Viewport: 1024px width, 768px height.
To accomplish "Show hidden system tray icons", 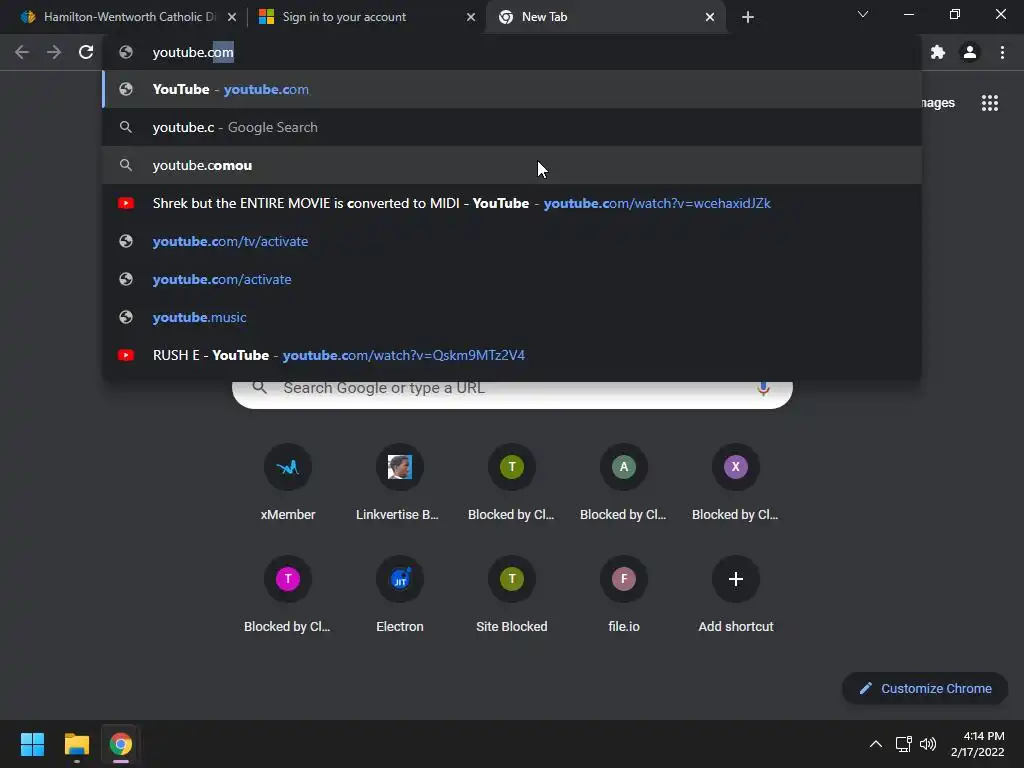I will click(876, 744).
